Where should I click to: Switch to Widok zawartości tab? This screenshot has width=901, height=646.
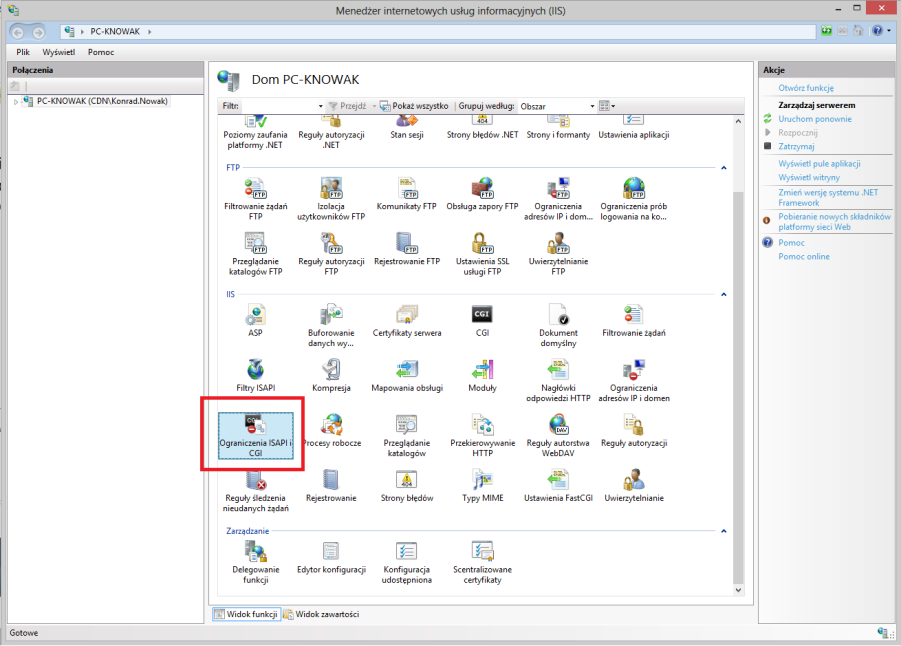click(x=321, y=614)
